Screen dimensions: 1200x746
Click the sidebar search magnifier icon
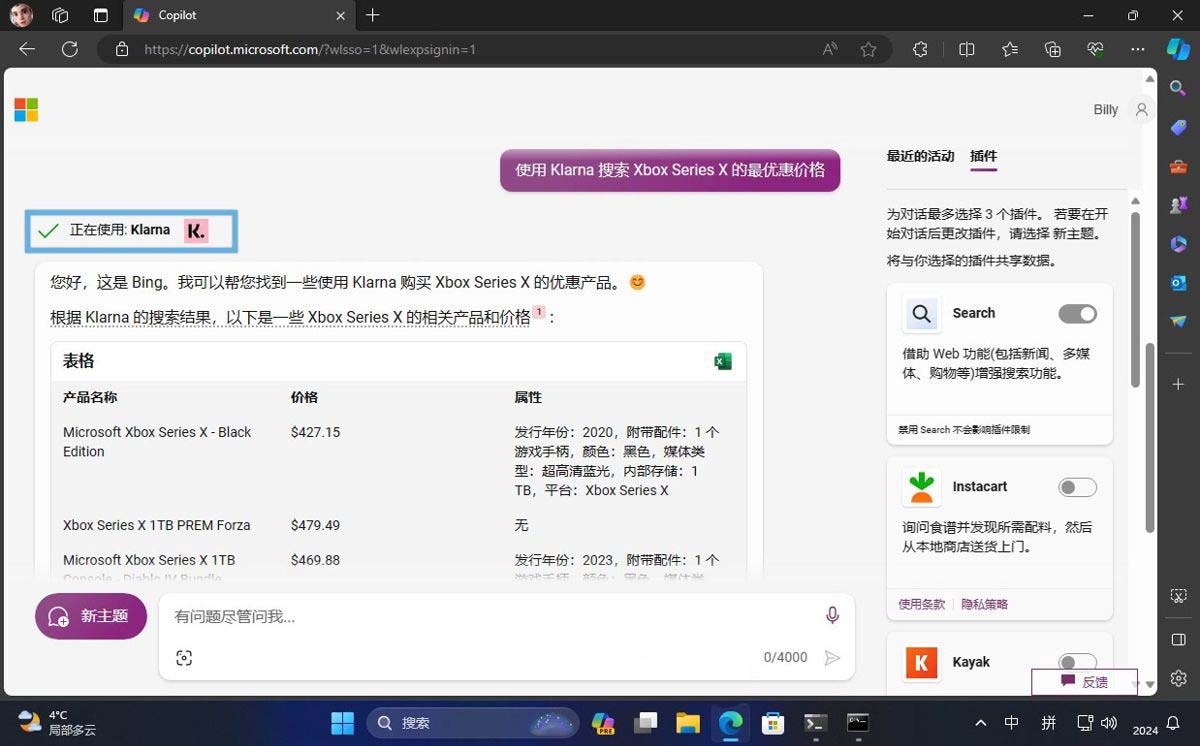[1178, 89]
